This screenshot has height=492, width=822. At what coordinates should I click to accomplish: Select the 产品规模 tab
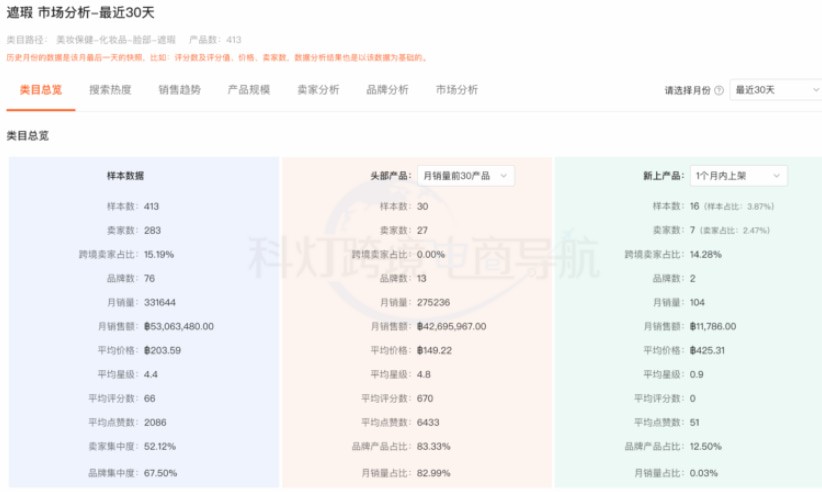tap(248, 89)
